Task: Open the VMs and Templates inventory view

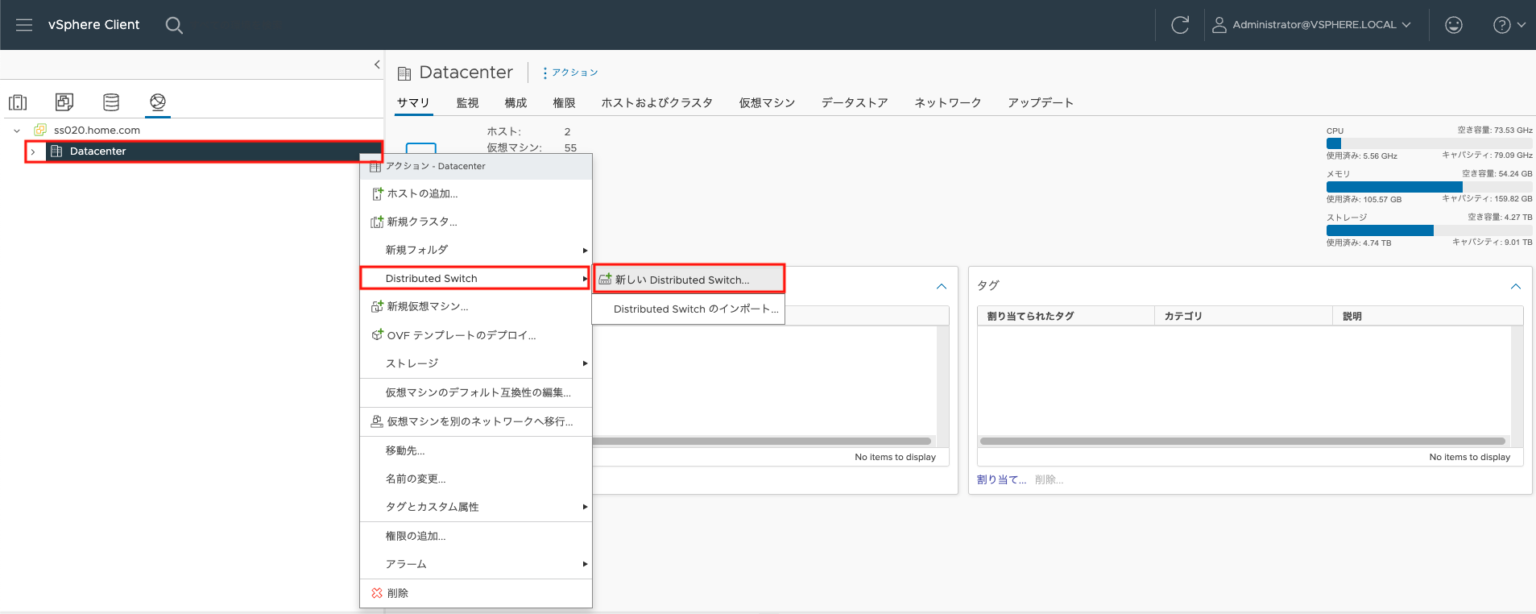Action: coord(63,101)
